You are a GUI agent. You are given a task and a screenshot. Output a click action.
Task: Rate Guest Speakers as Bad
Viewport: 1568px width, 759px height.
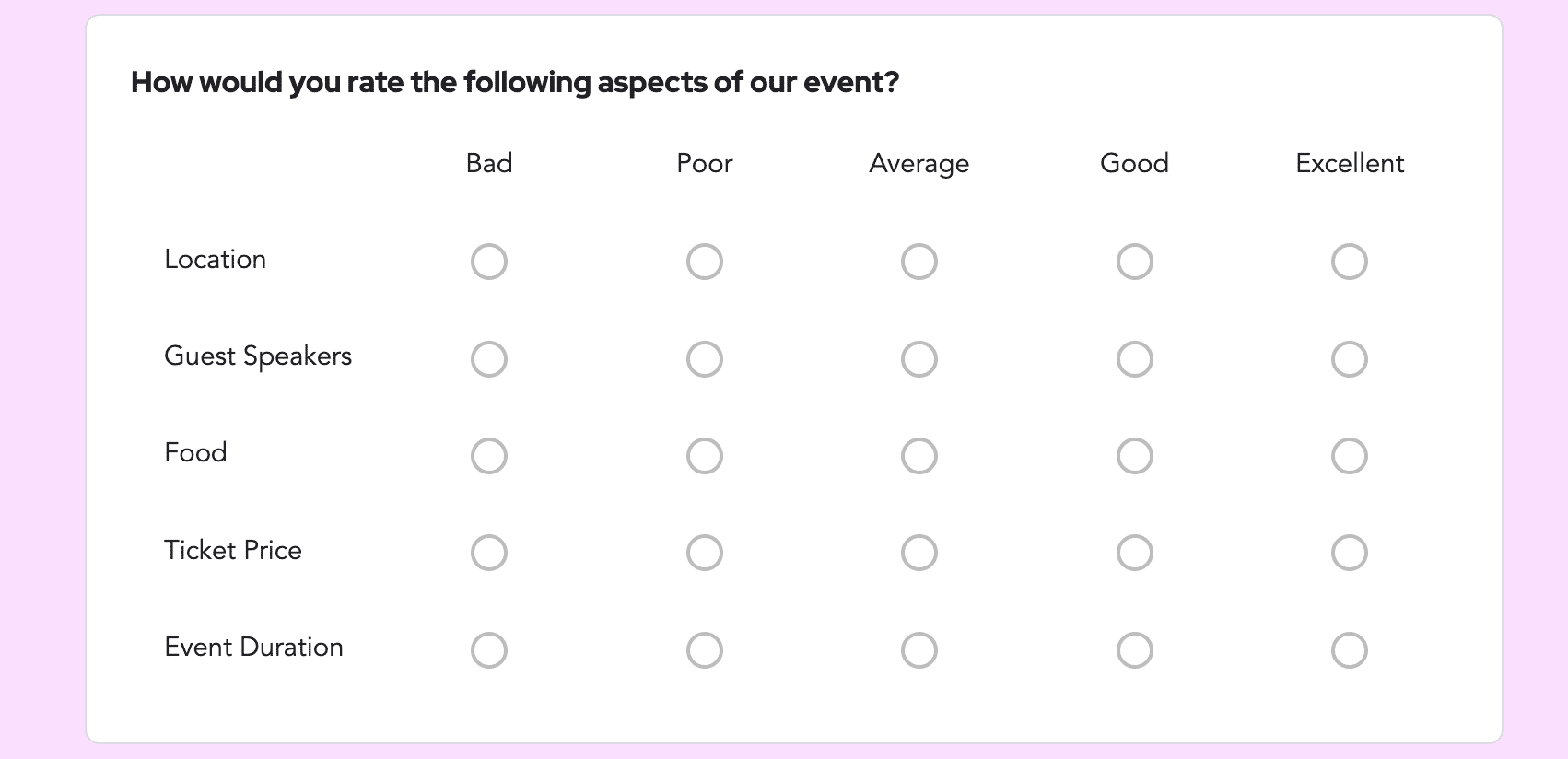(488, 358)
